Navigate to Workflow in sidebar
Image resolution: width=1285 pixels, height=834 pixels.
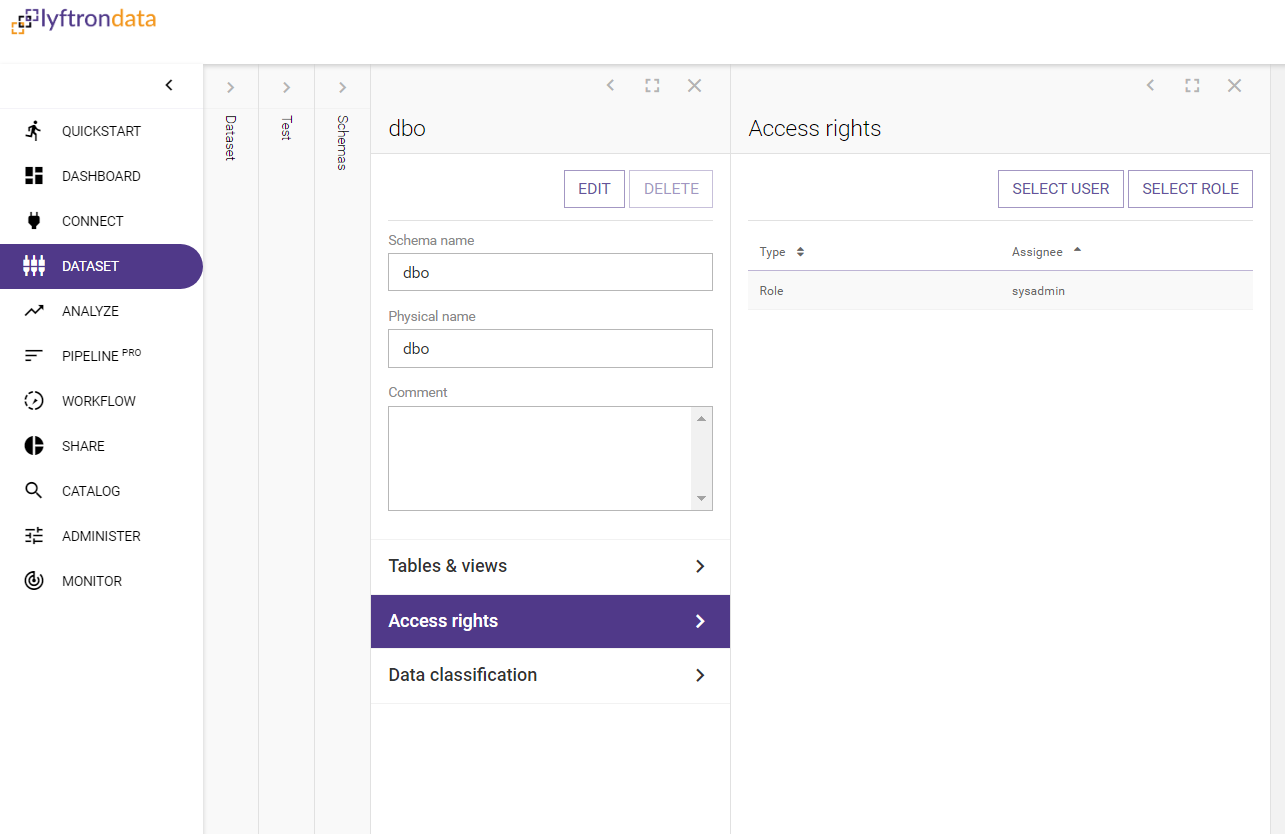tap(101, 401)
